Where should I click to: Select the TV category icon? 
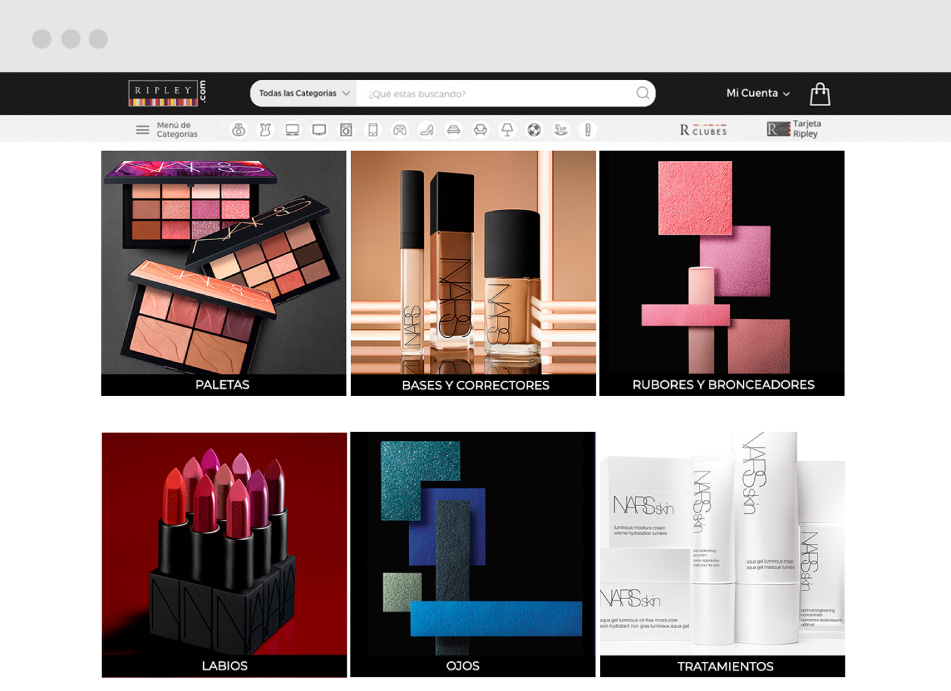pos(319,130)
